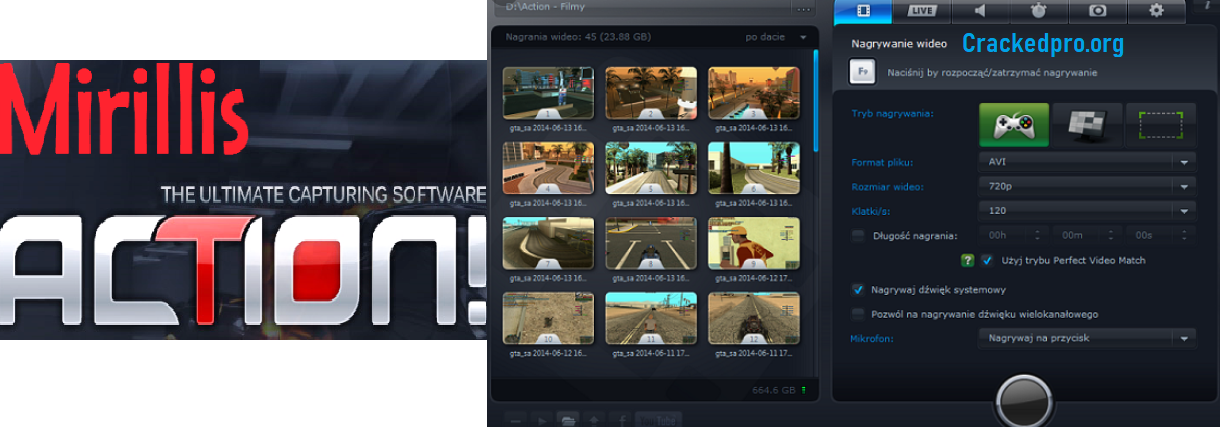The height and width of the screenshot is (427, 1220).
Task: Open the Rozmiar wideo 720p dropdown
Action: tap(1087, 186)
